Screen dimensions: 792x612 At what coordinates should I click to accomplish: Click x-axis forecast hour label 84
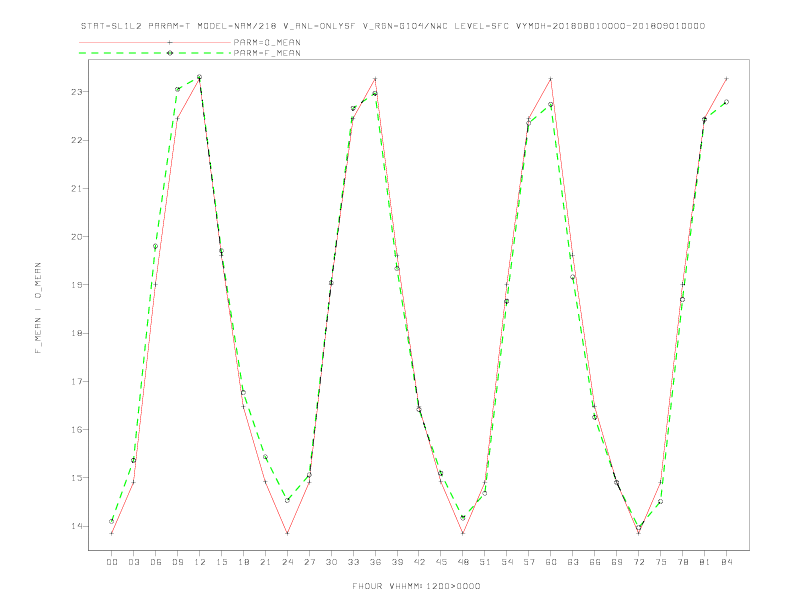(x=726, y=562)
